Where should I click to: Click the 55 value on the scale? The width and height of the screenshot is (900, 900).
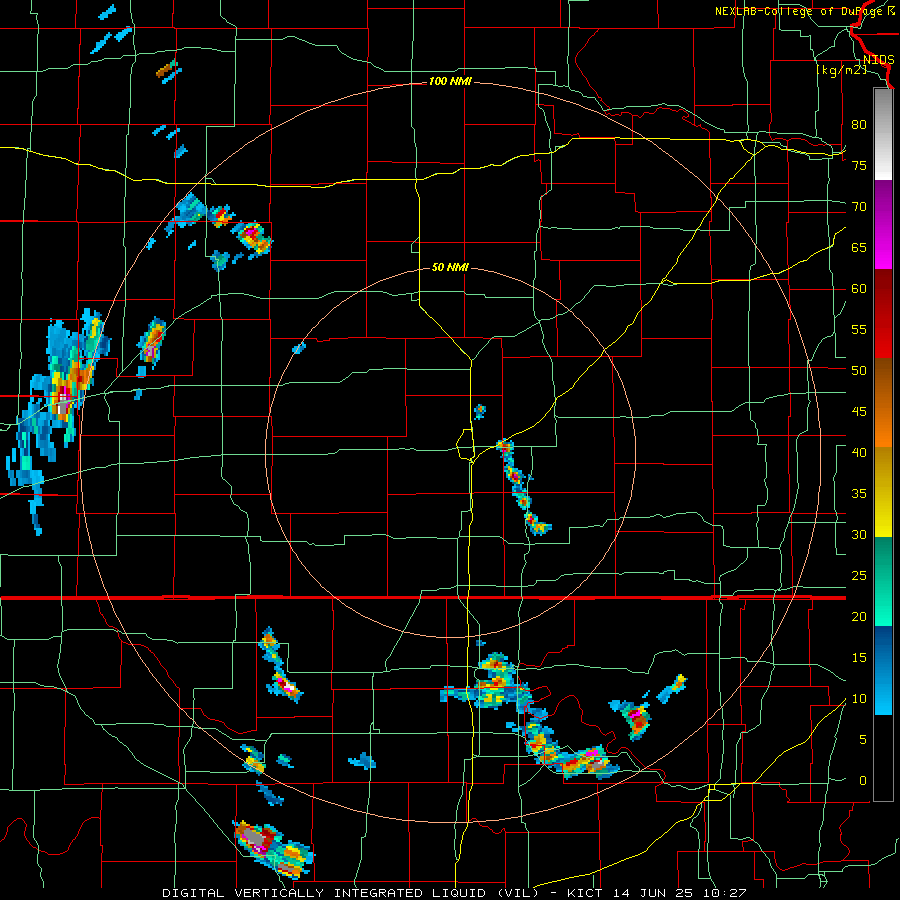pyautogui.click(x=859, y=329)
